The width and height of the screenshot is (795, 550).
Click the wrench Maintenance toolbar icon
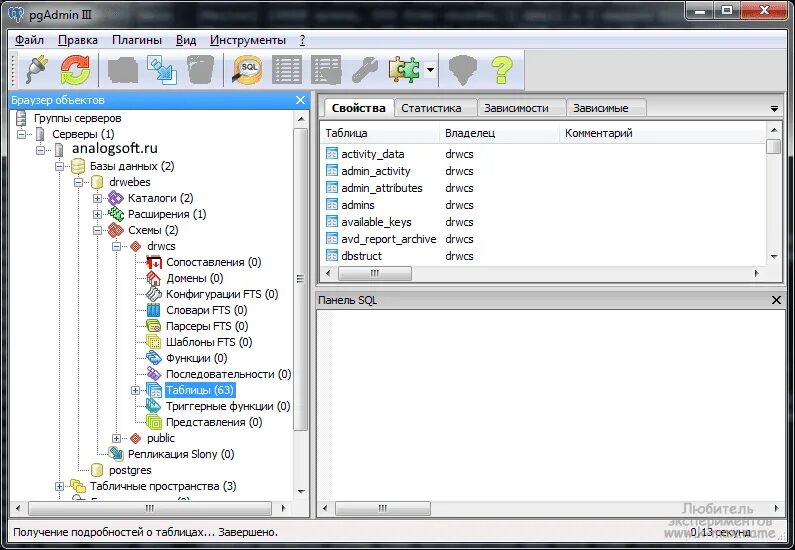(x=365, y=69)
